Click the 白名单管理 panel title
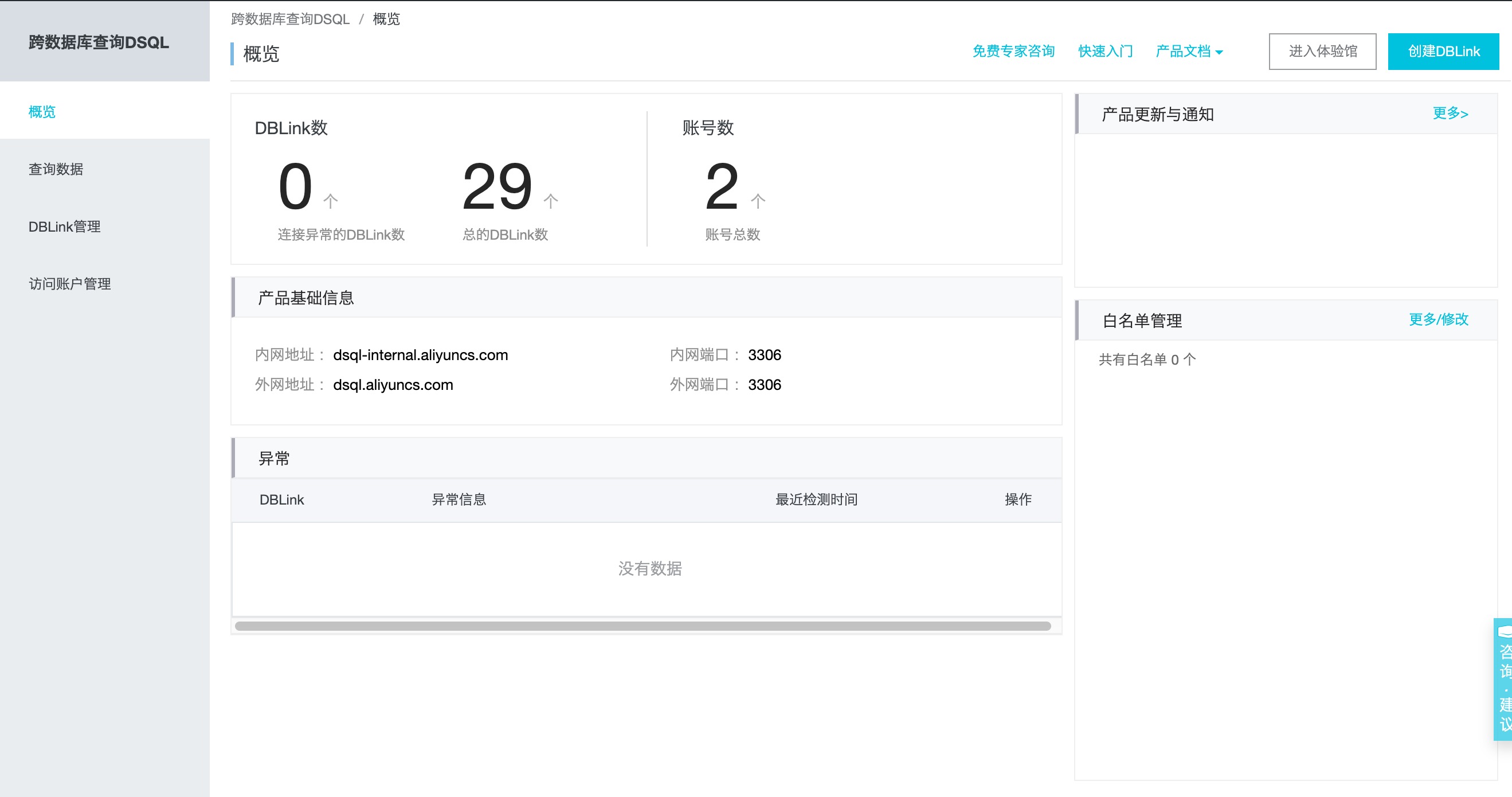Image resolution: width=1512 pixels, height=797 pixels. (1142, 320)
